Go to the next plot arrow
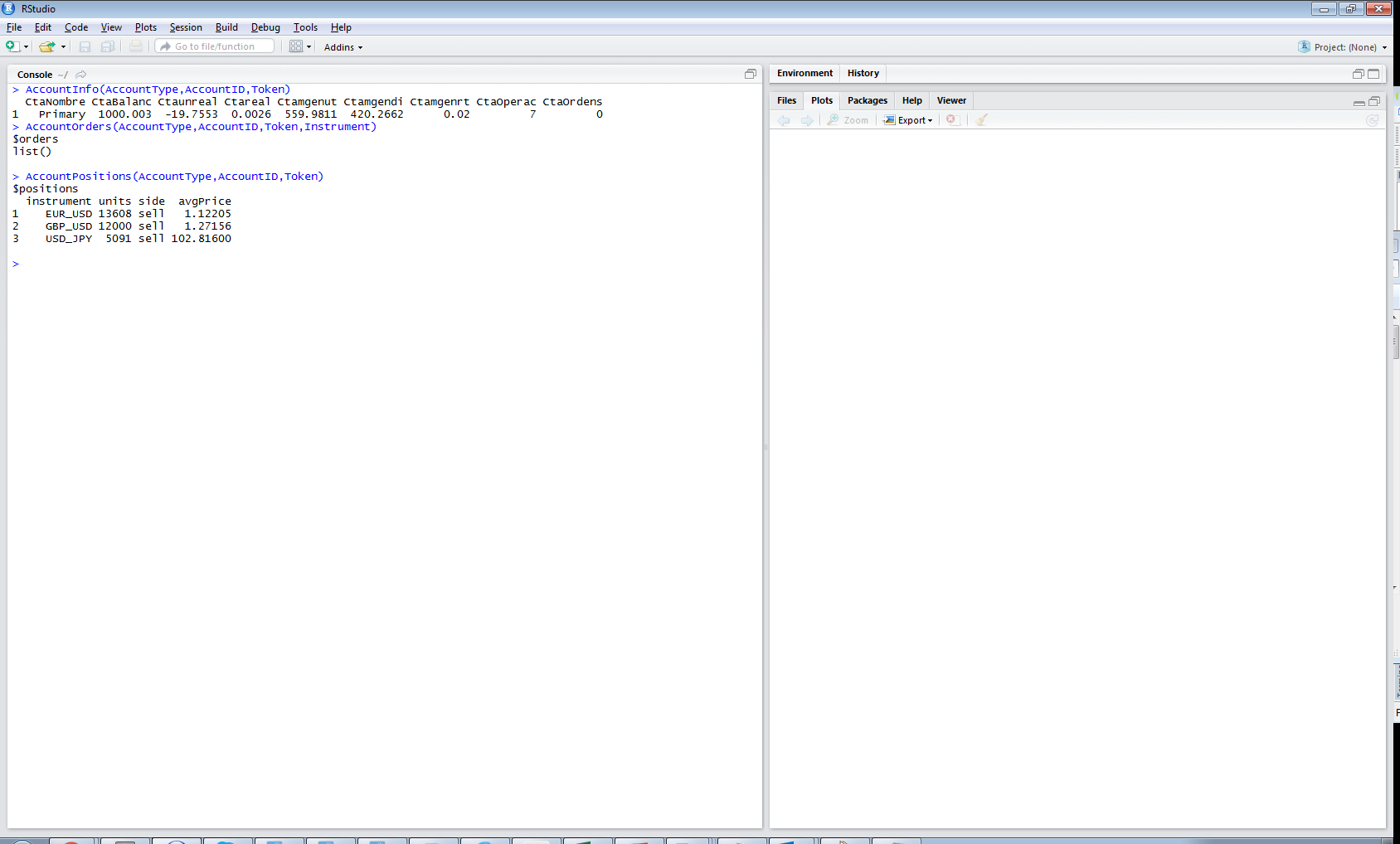Viewport: 1400px width, 844px height. [x=807, y=120]
